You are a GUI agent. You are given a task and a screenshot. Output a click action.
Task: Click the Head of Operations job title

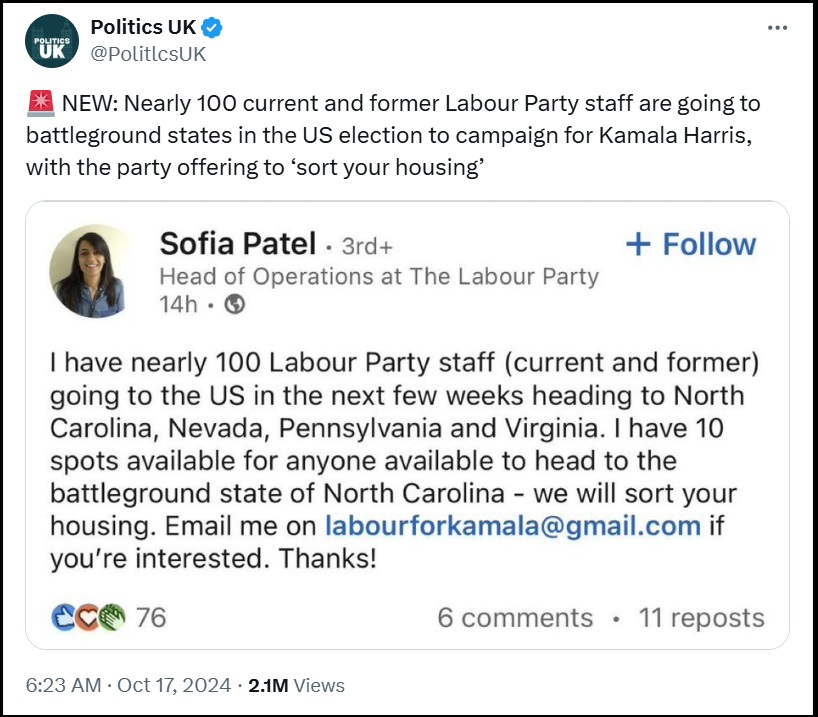(x=379, y=276)
